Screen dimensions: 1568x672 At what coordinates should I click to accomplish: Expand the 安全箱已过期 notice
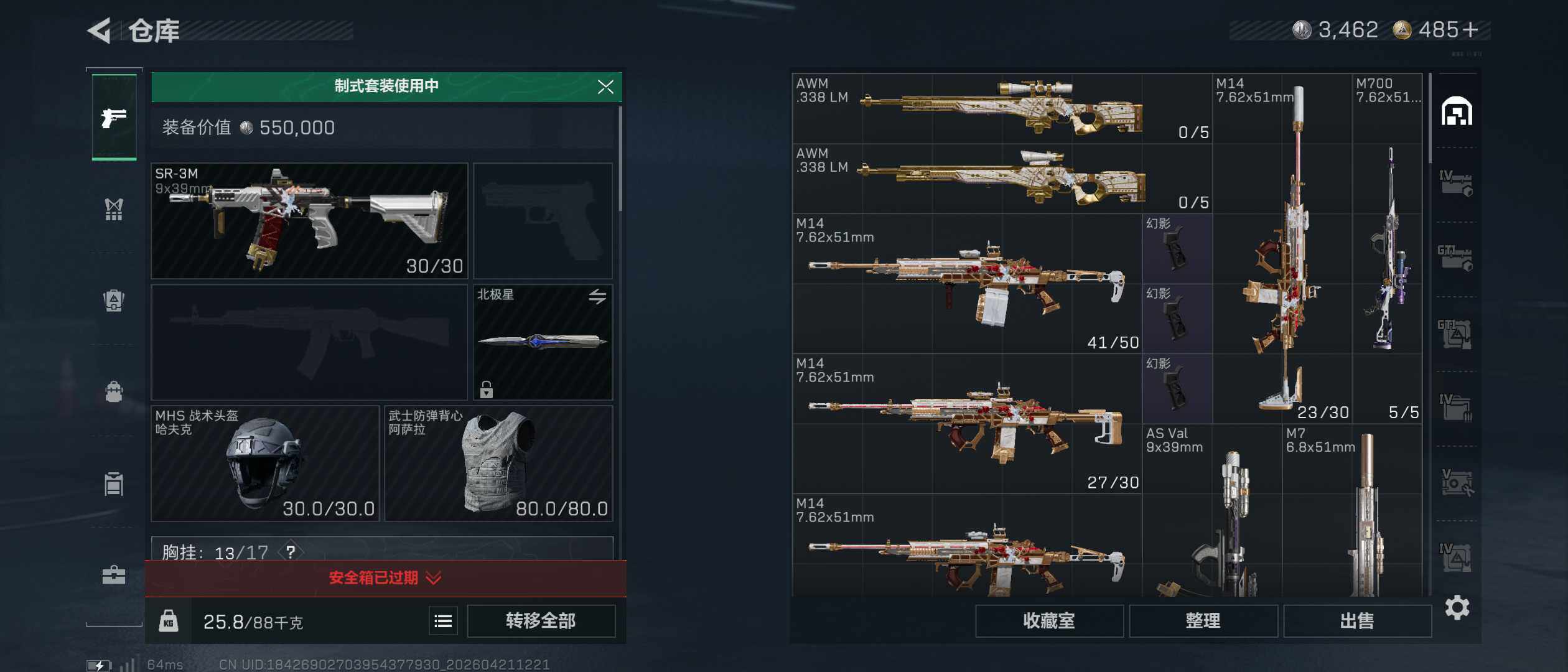point(386,578)
